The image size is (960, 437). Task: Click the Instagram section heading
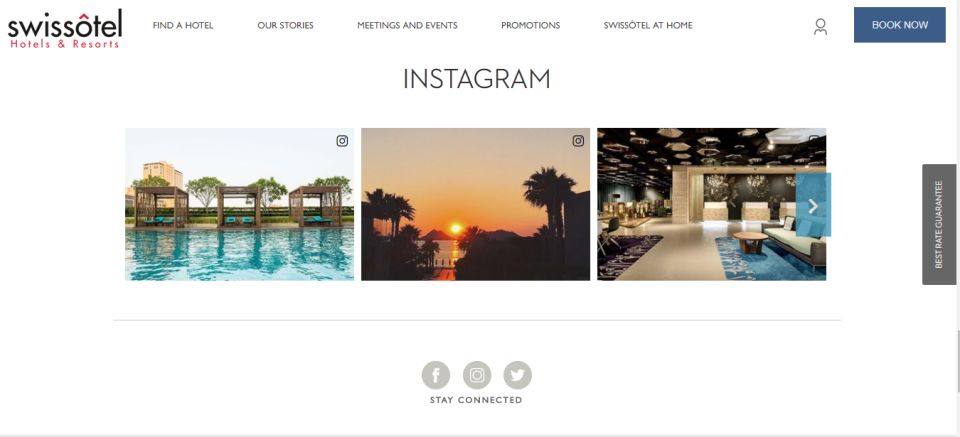tap(476, 79)
